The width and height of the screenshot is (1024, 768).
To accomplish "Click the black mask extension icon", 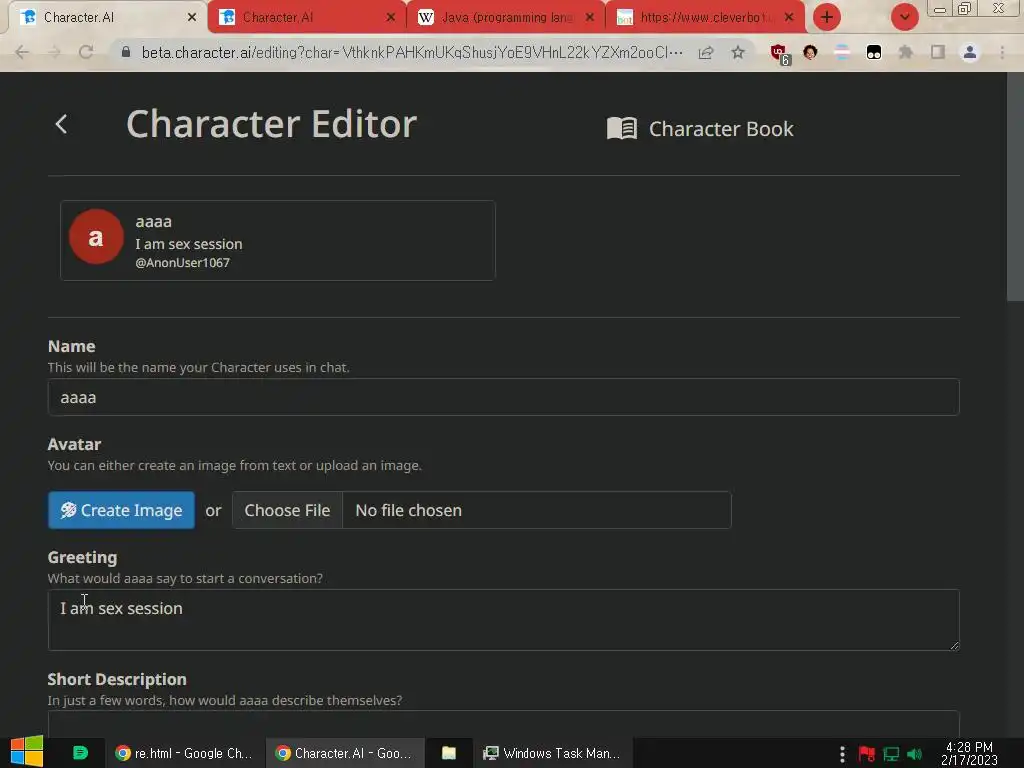I will (874, 52).
